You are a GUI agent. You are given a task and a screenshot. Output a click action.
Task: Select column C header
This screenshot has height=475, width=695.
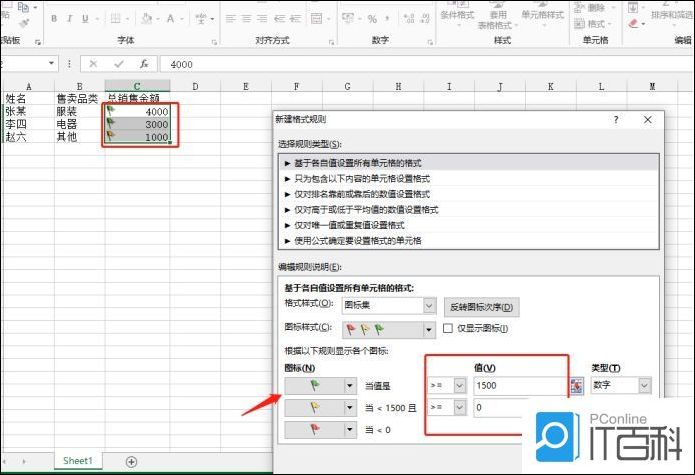pyautogui.click(x=137, y=86)
